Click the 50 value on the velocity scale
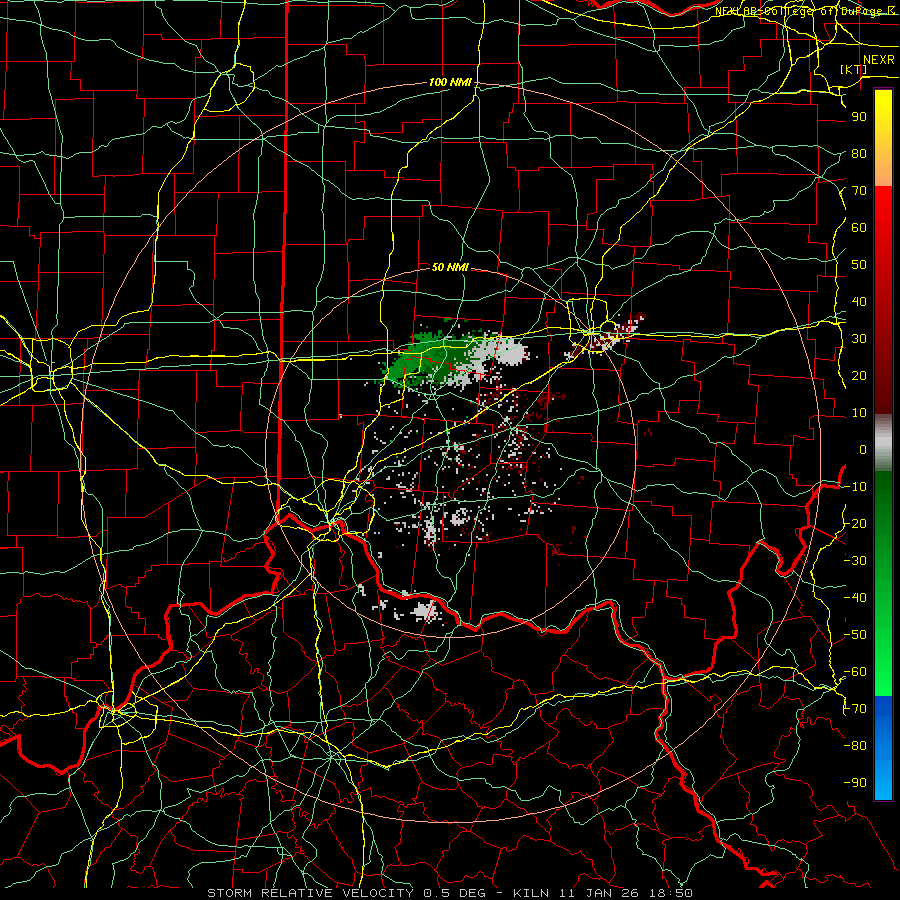 coord(859,265)
